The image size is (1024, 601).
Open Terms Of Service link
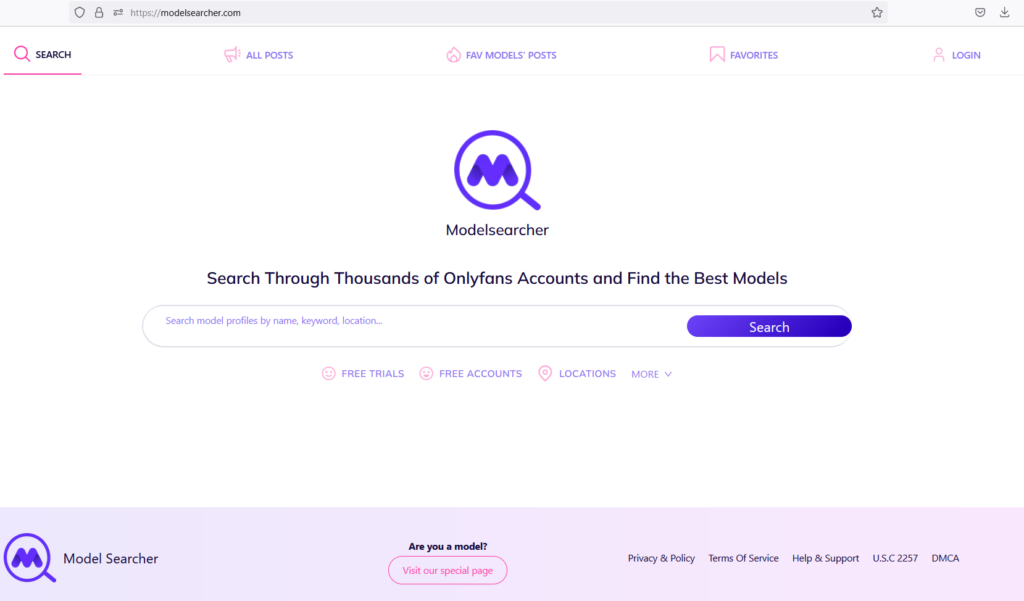[x=743, y=558]
